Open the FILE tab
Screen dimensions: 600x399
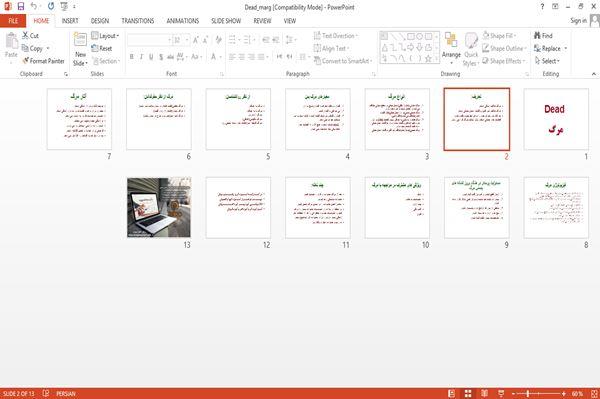[x=13, y=21]
